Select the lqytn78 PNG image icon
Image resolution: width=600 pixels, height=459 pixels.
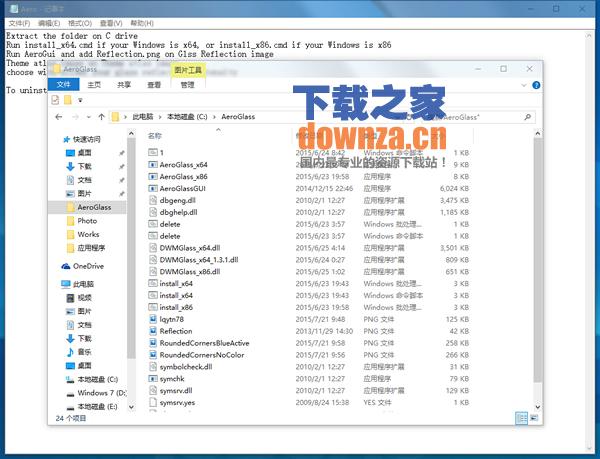(x=153, y=319)
